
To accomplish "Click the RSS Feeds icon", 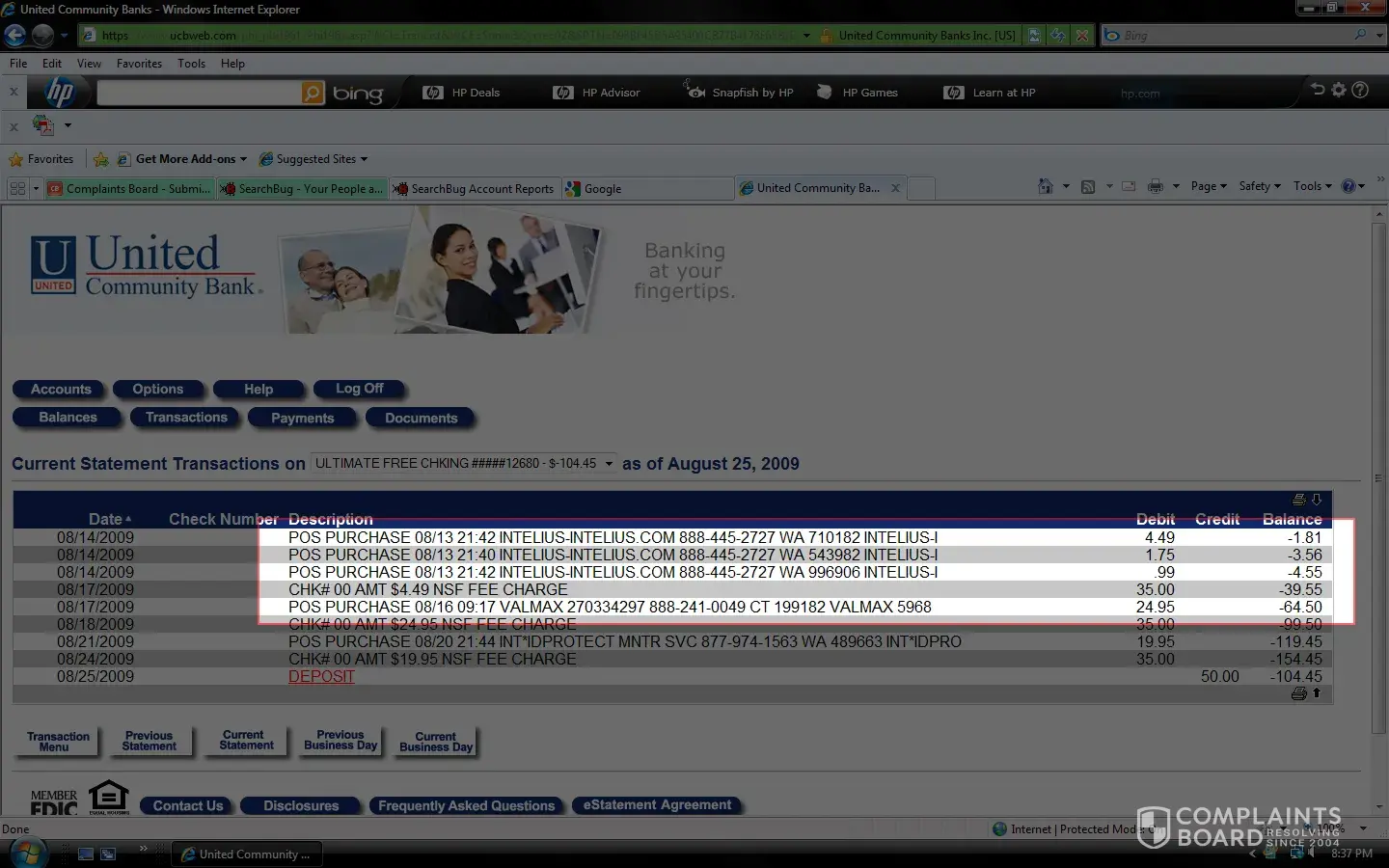I will (x=1088, y=186).
